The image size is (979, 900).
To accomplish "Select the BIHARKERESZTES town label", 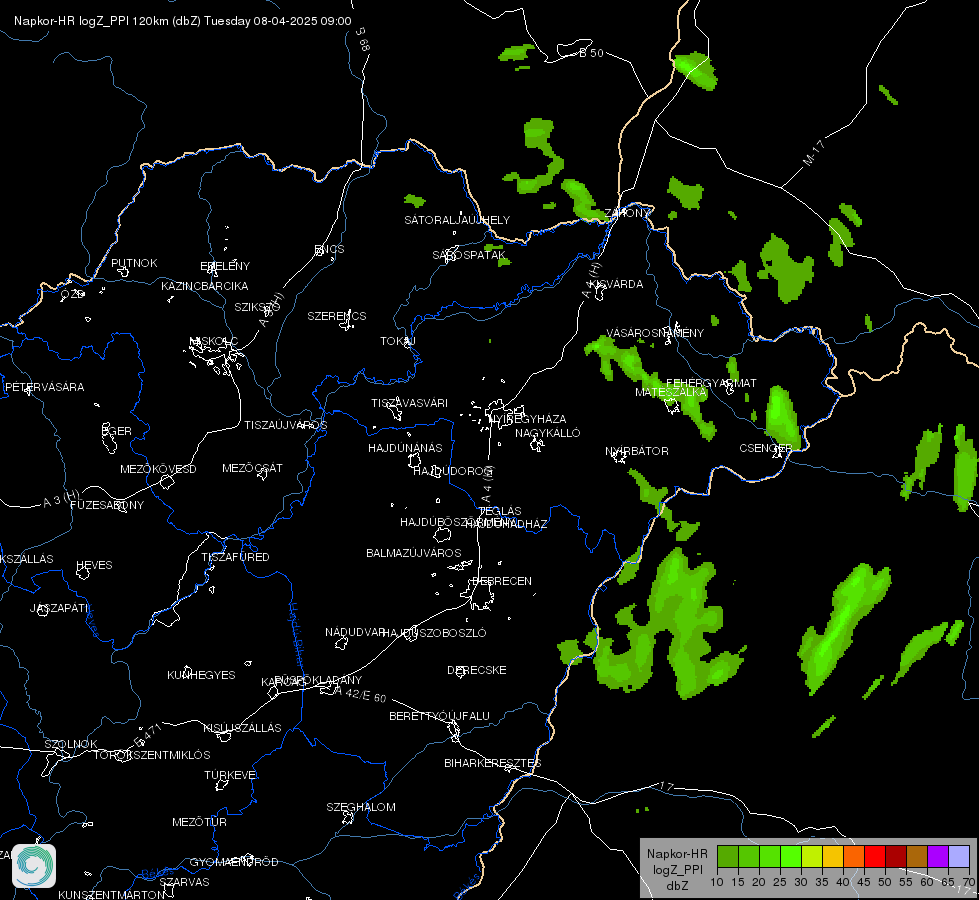I will (493, 763).
